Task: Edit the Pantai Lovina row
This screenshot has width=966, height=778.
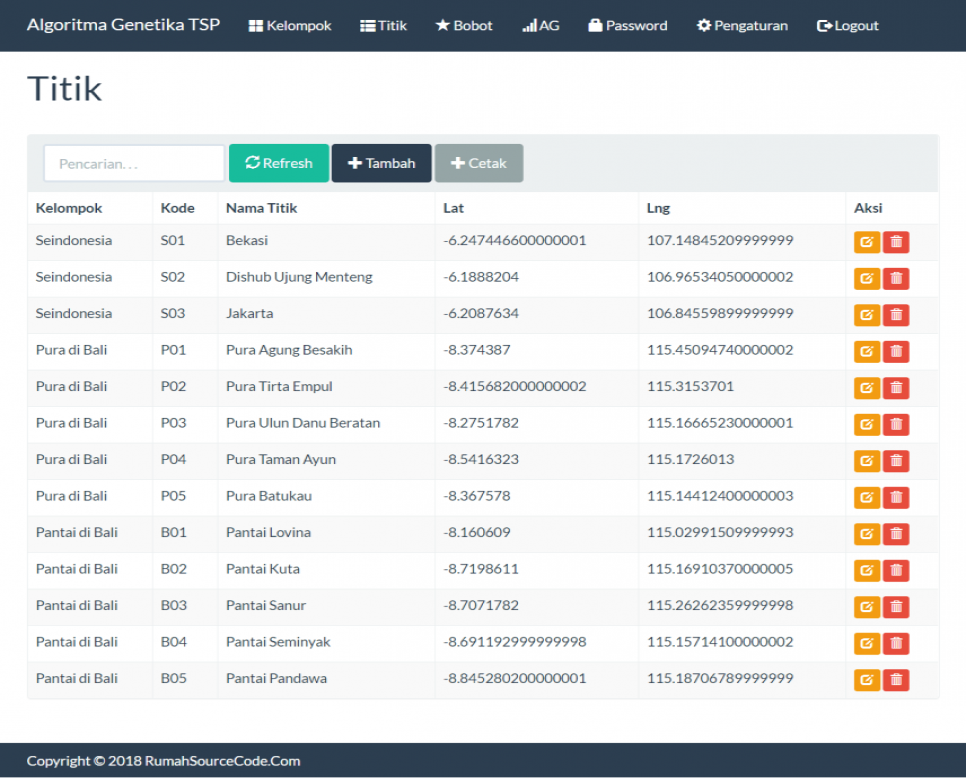Action: (866, 534)
